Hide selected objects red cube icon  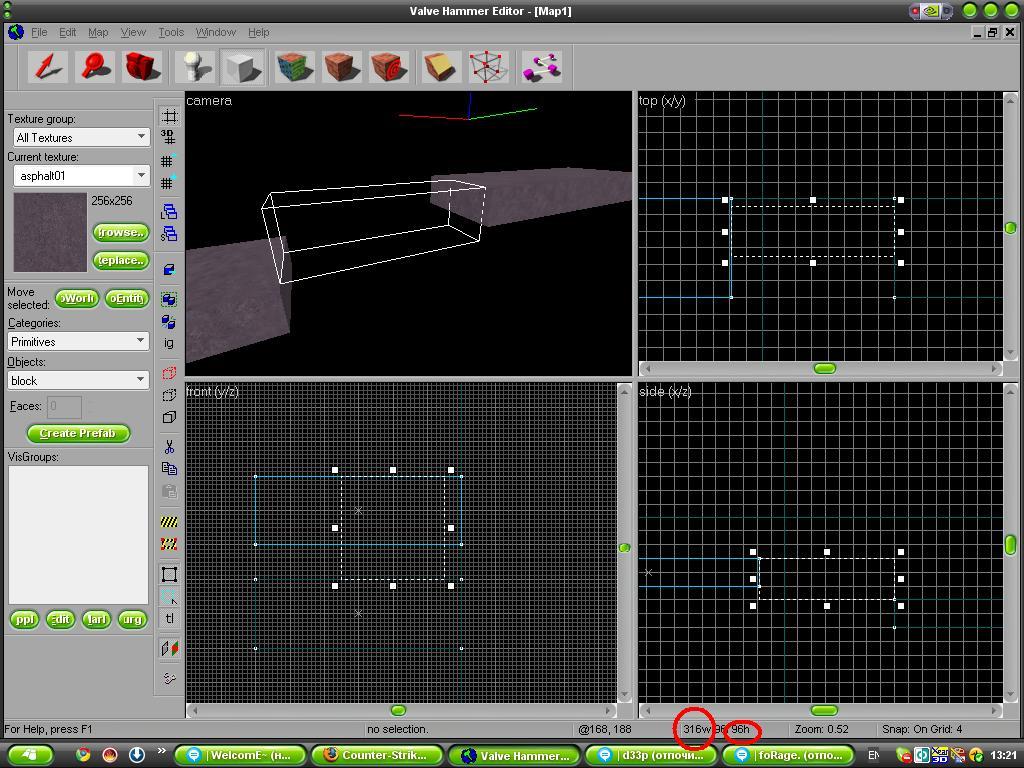click(169, 374)
